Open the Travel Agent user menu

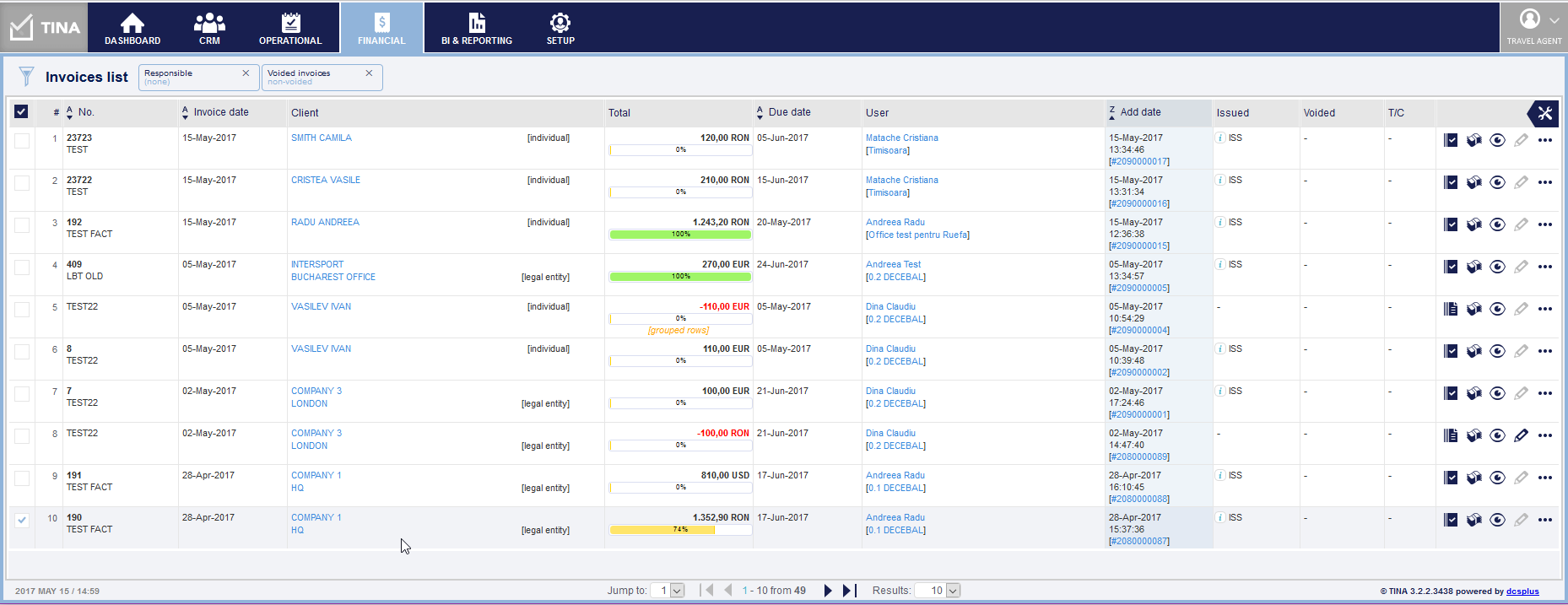pyautogui.click(x=1533, y=27)
